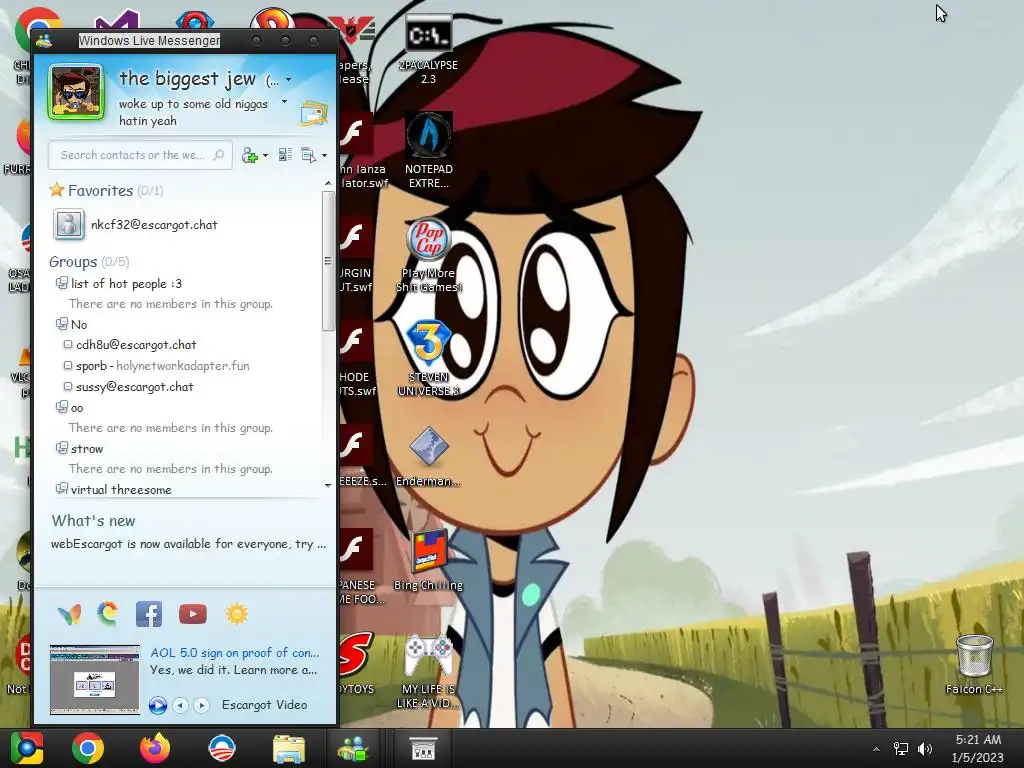
Task: Click the volume speaker tray icon
Action: point(925,749)
